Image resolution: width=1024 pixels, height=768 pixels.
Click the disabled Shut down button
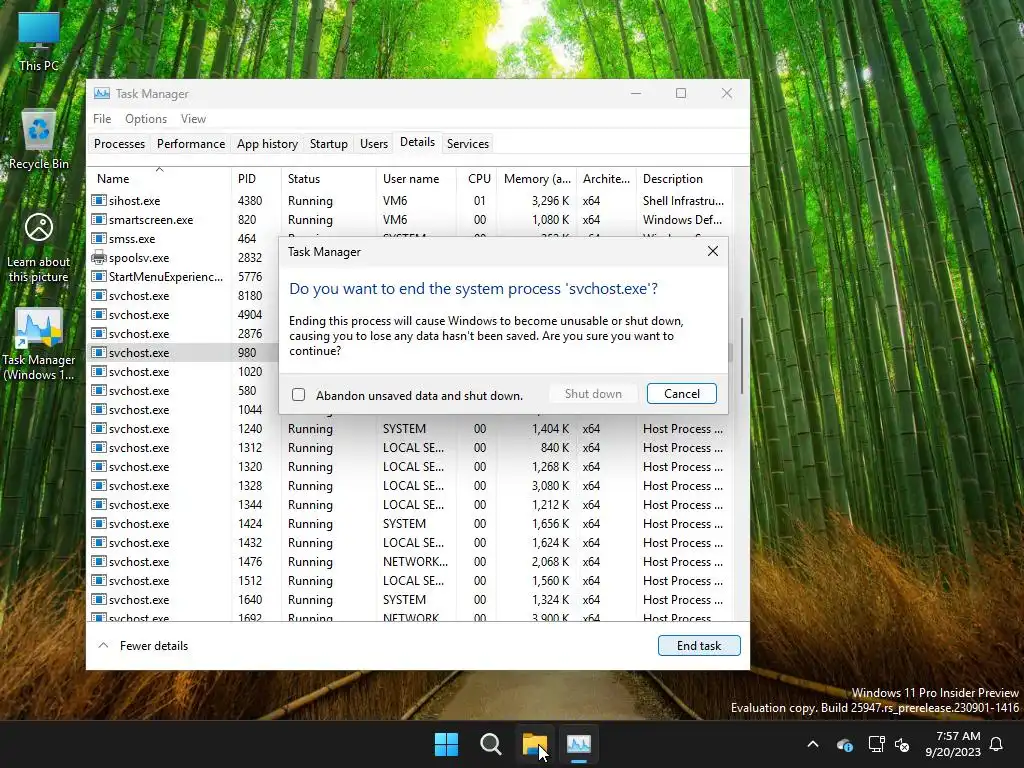(593, 394)
